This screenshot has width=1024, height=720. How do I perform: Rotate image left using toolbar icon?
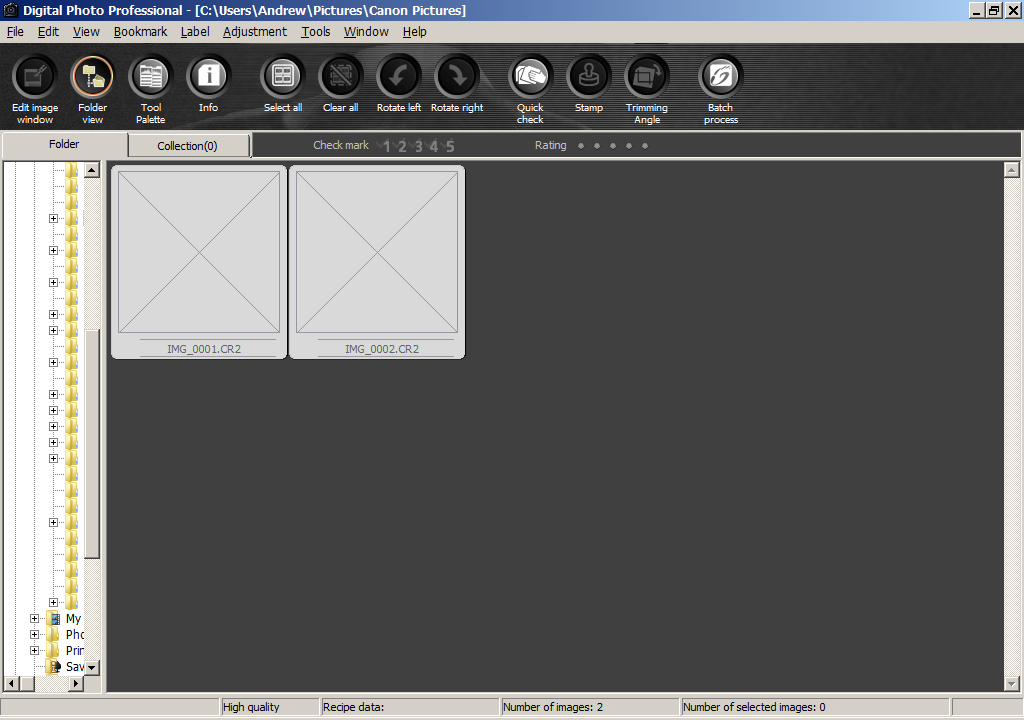point(398,76)
